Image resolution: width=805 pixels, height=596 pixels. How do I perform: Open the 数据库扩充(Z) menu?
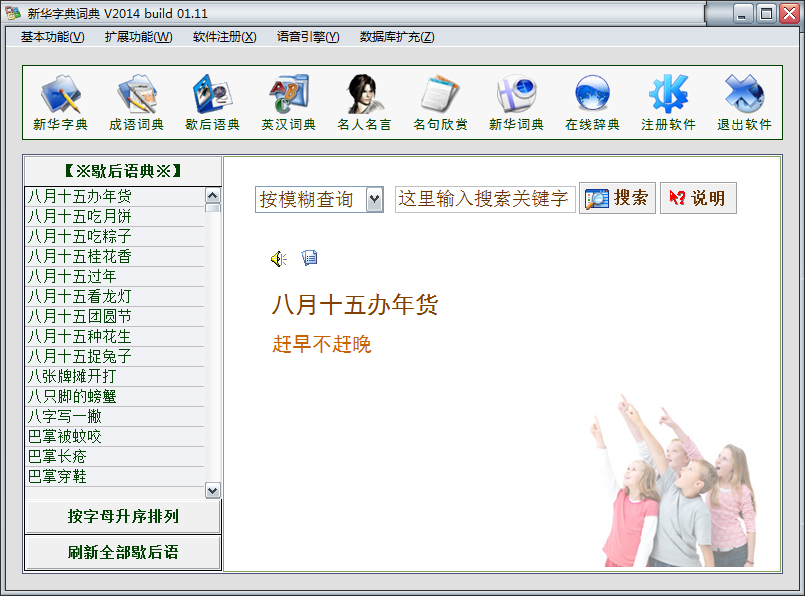pos(397,37)
